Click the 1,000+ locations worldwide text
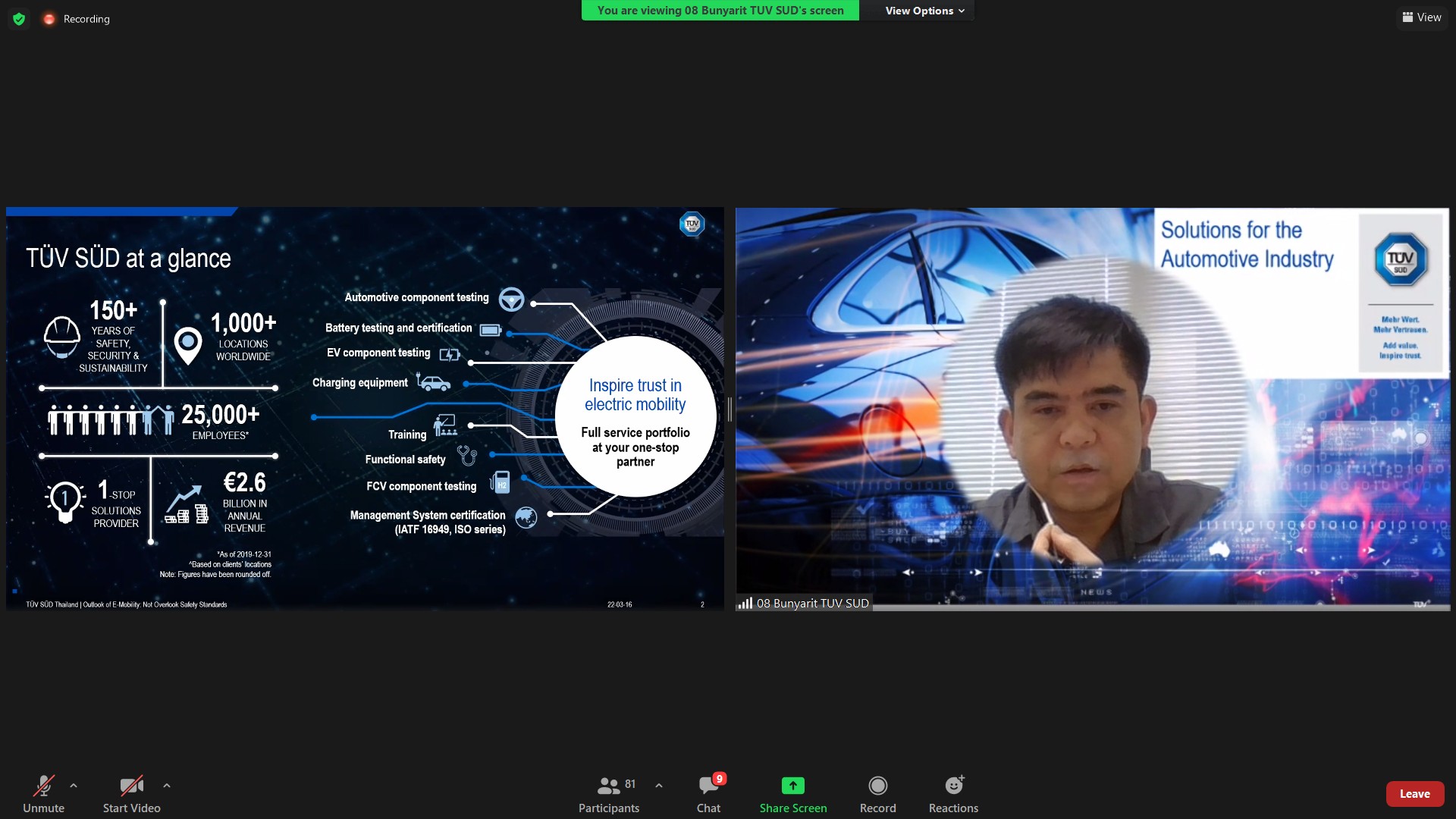1456x819 pixels. 243,336
